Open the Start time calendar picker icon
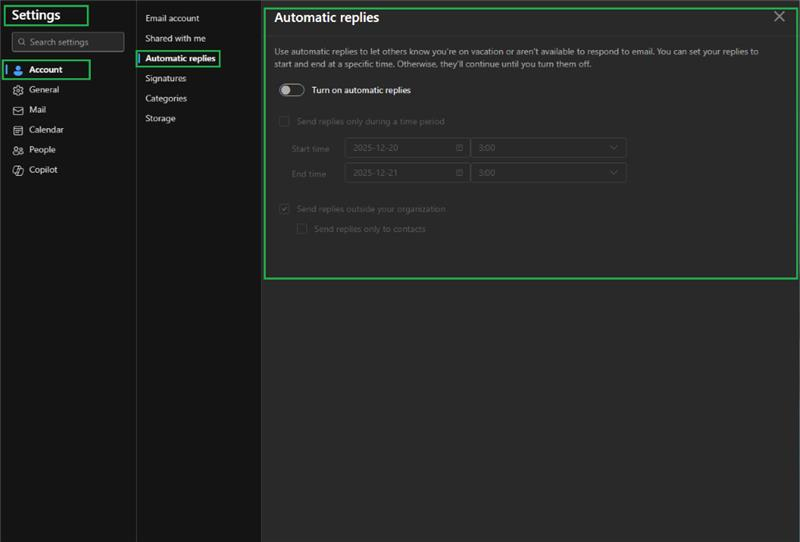The image size is (800, 542). [x=459, y=148]
